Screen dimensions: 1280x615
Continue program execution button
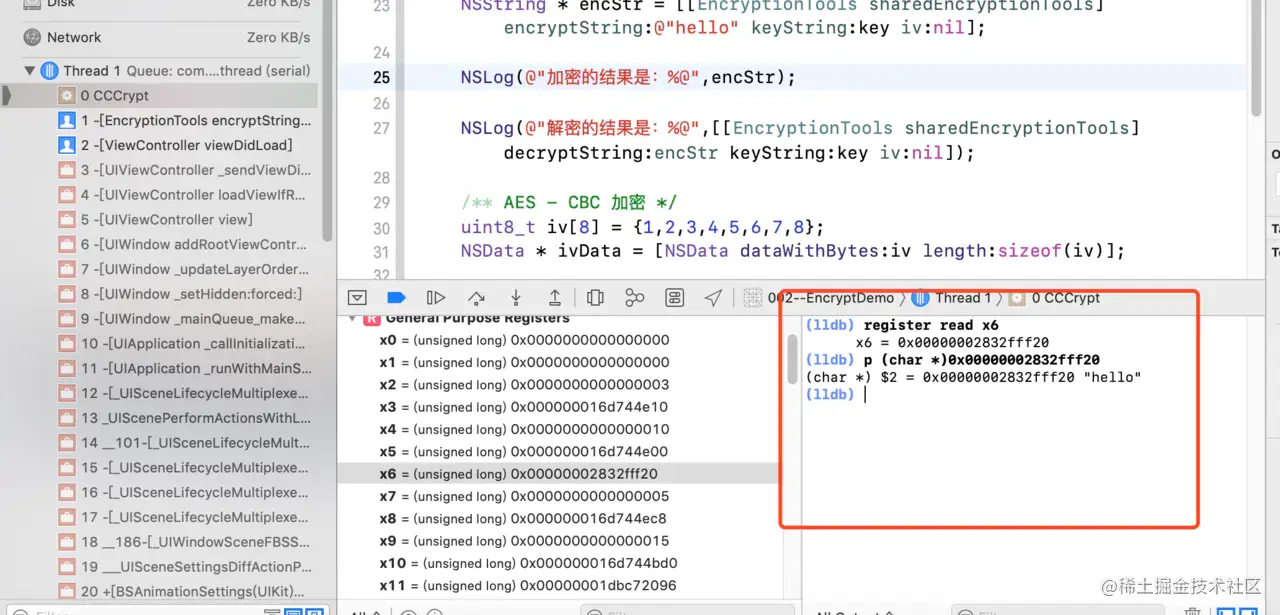tap(436, 298)
